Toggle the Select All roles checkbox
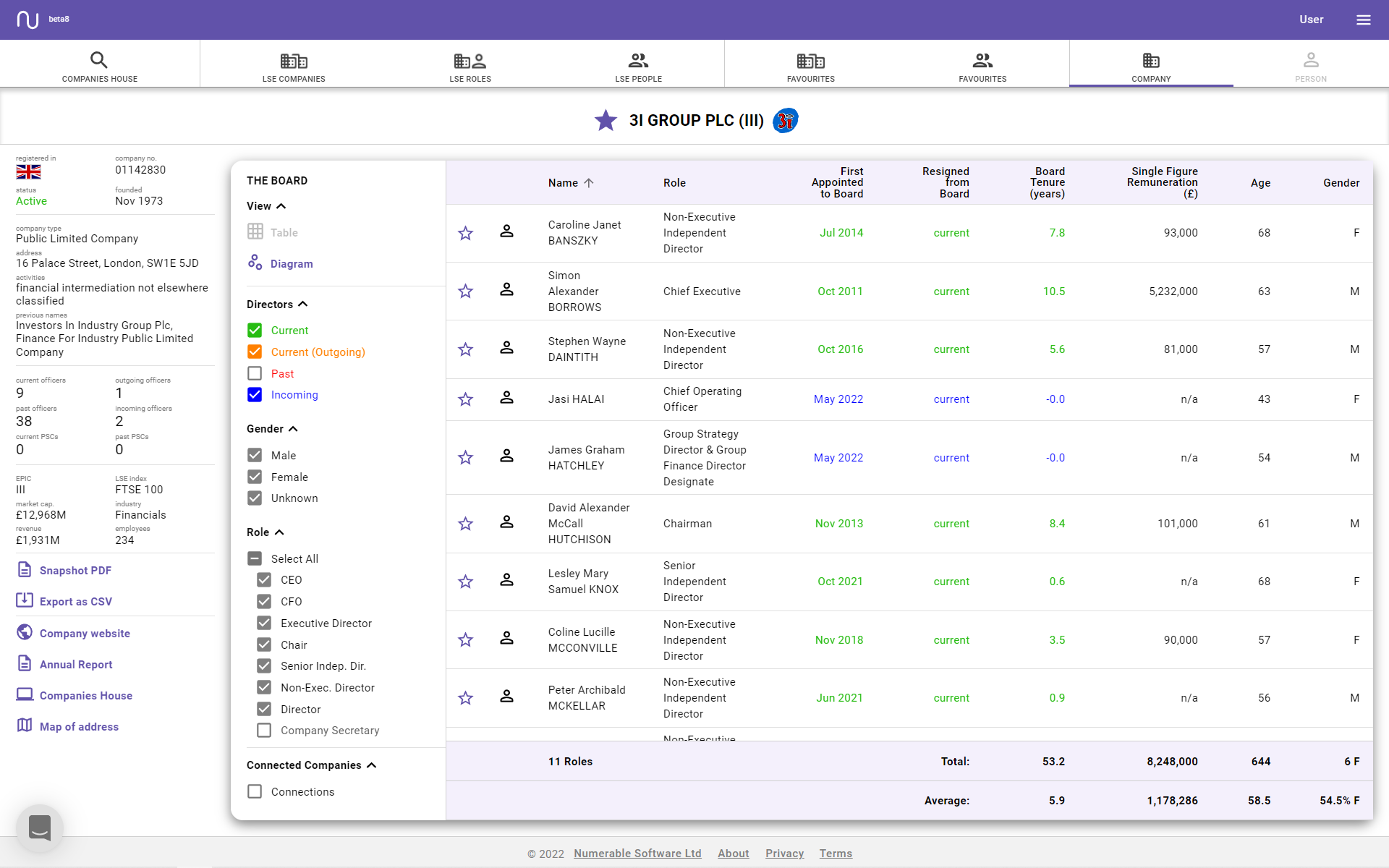1389x868 pixels. click(x=255, y=558)
